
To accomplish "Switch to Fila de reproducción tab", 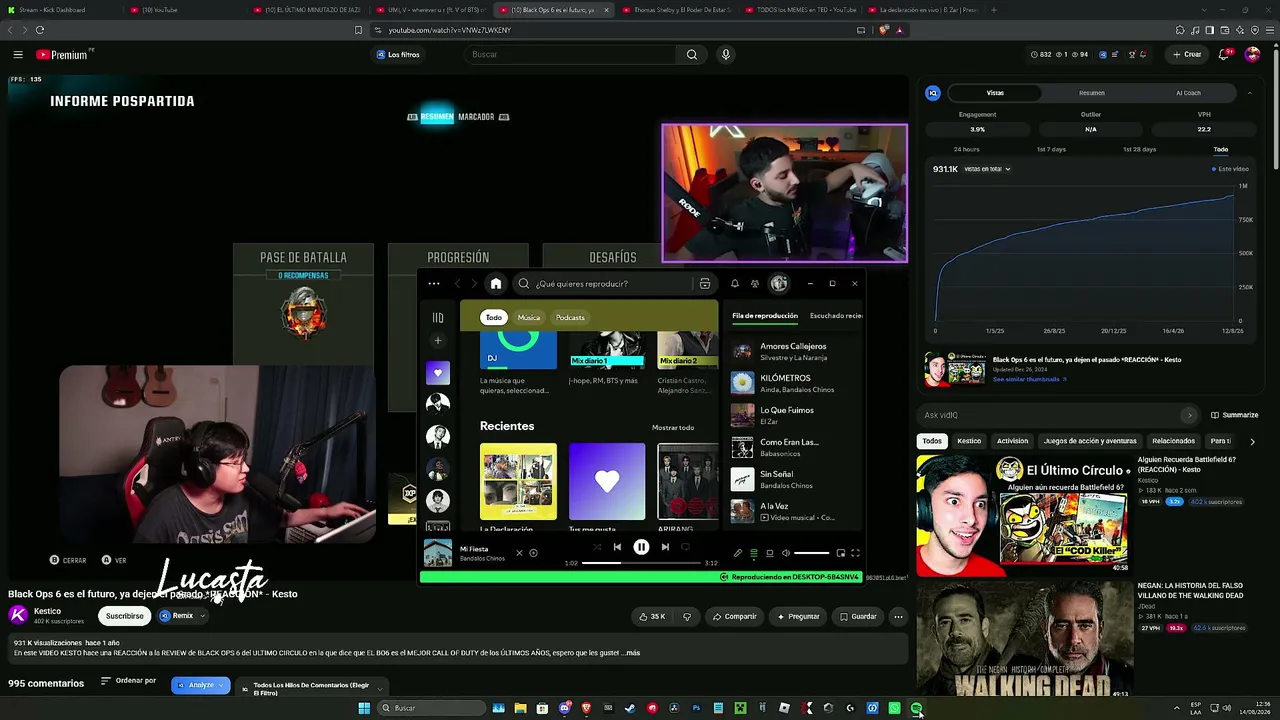I will click(x=765, y=316).
